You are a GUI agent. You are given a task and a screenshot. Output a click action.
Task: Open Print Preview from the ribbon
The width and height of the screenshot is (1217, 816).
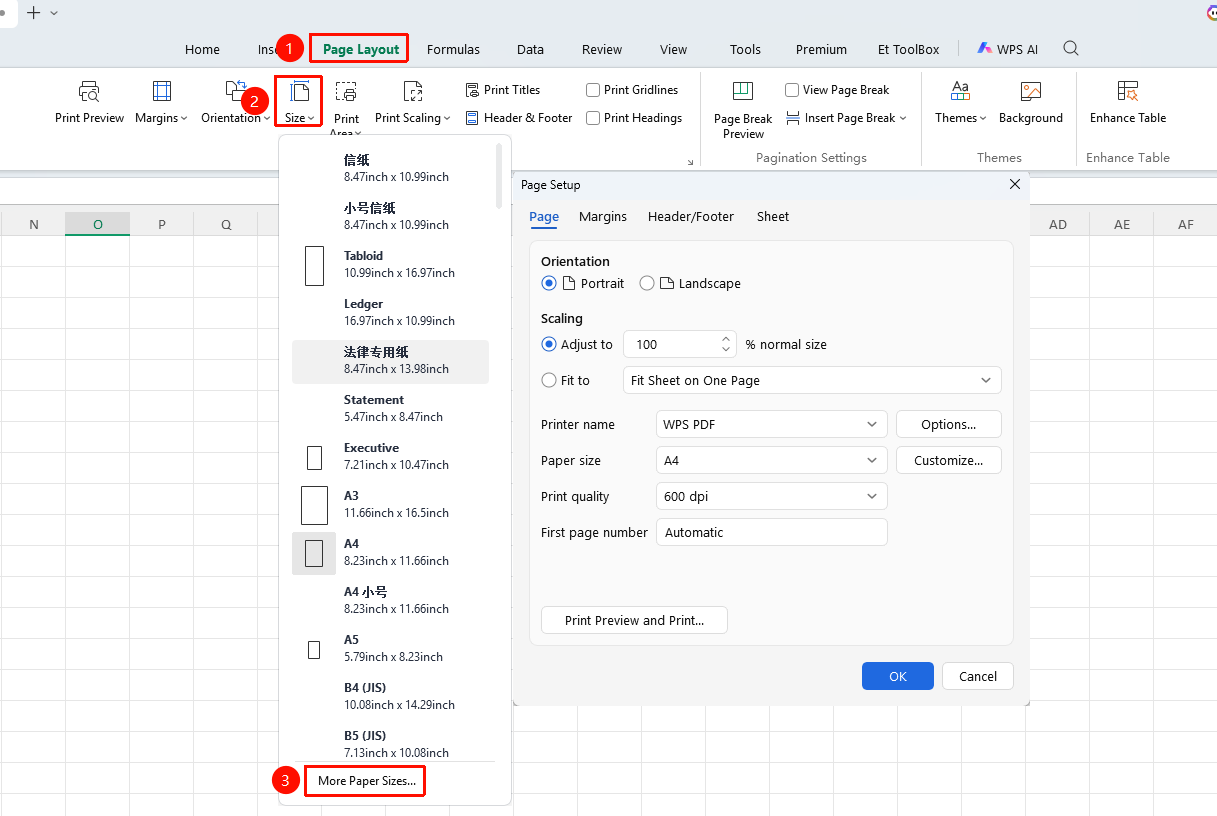tap(90, 103)
